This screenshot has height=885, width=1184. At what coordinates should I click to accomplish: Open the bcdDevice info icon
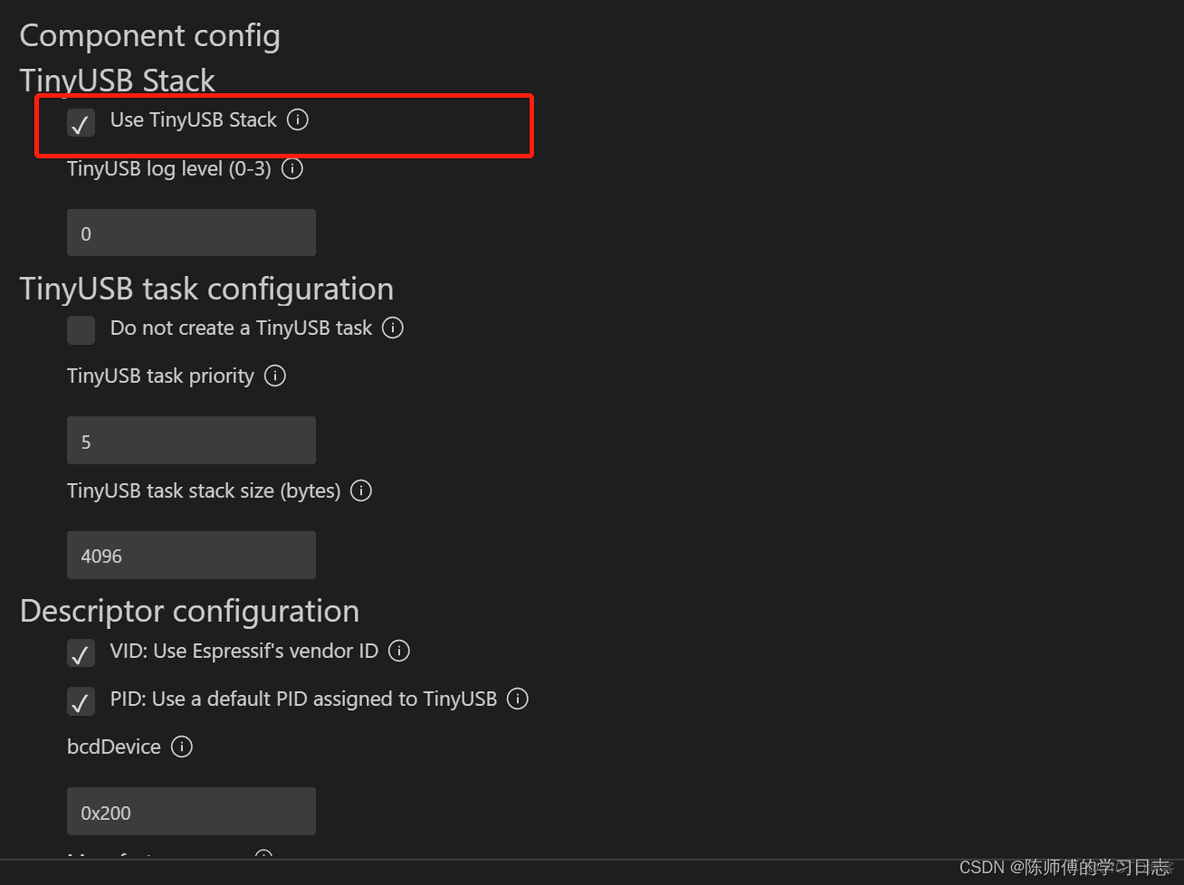(181, 747)
